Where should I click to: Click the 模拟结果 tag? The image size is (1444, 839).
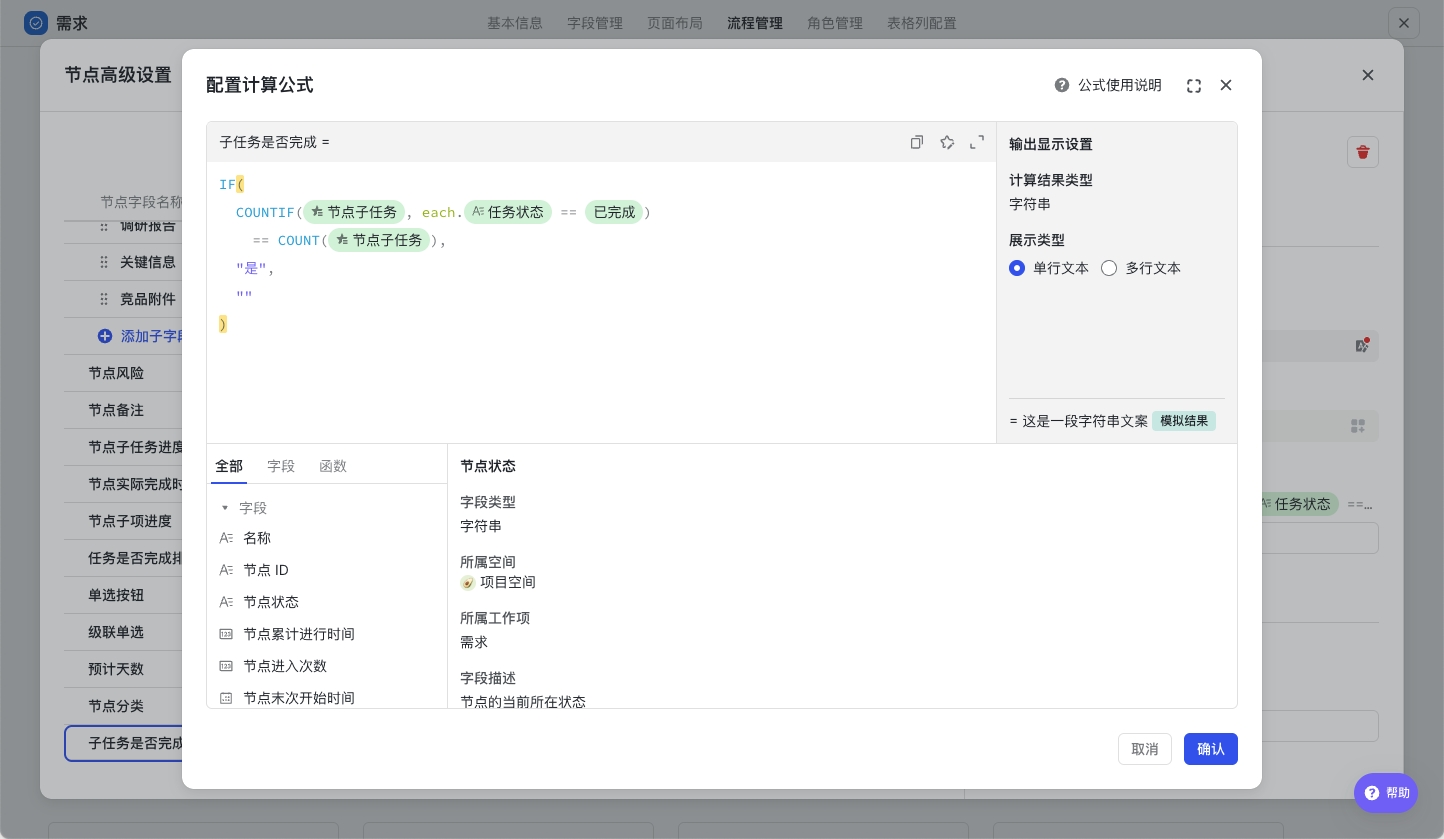click(1184, 421)
